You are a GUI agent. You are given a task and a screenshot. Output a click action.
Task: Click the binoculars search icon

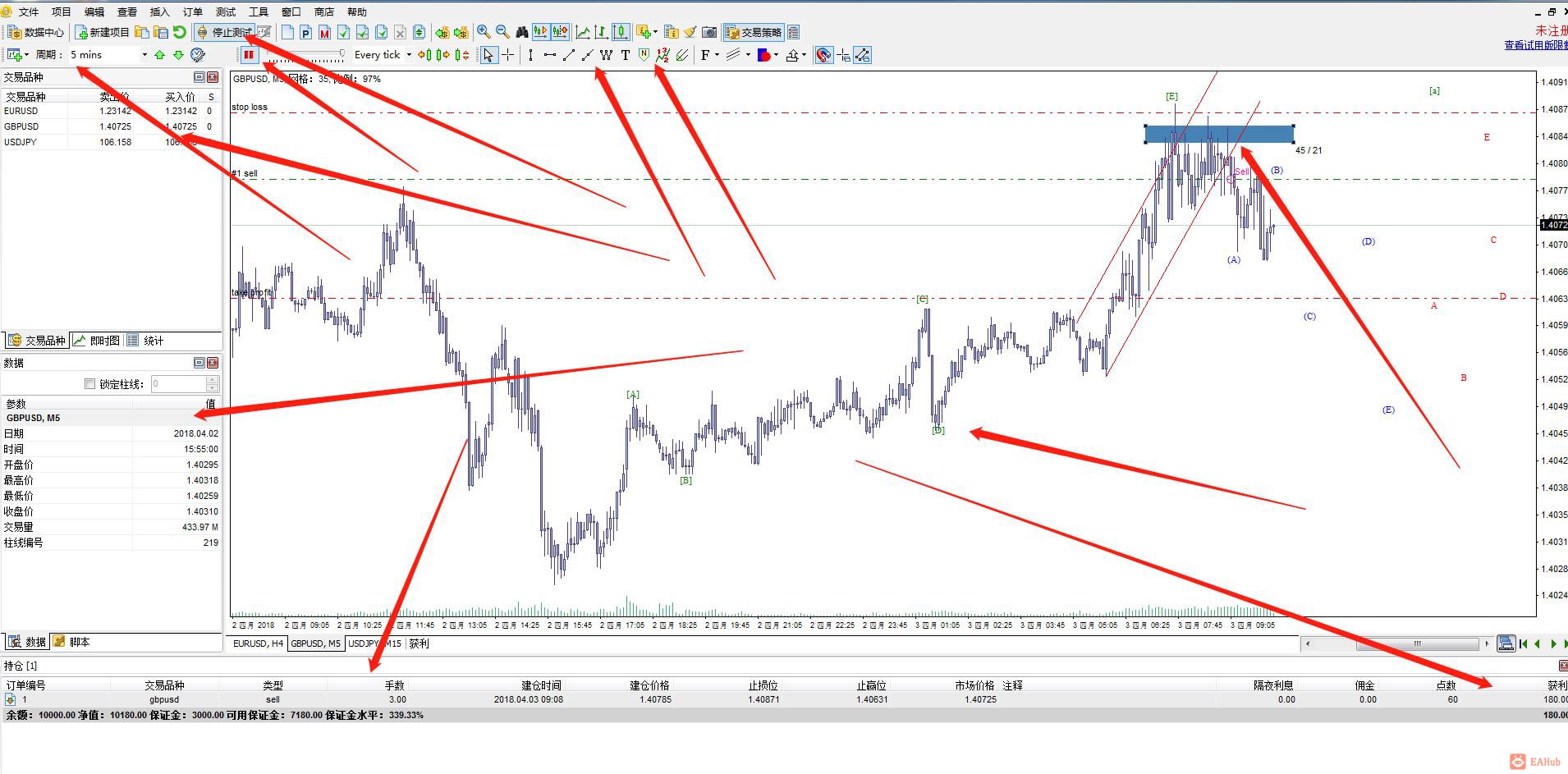[x=522, y=32]
